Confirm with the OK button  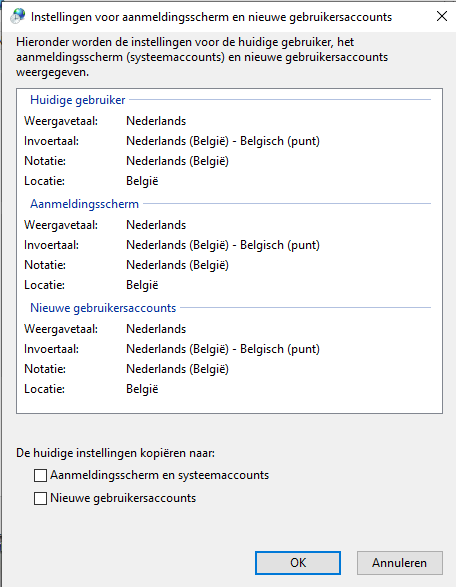pyautogui.click(x=298, y=563)
